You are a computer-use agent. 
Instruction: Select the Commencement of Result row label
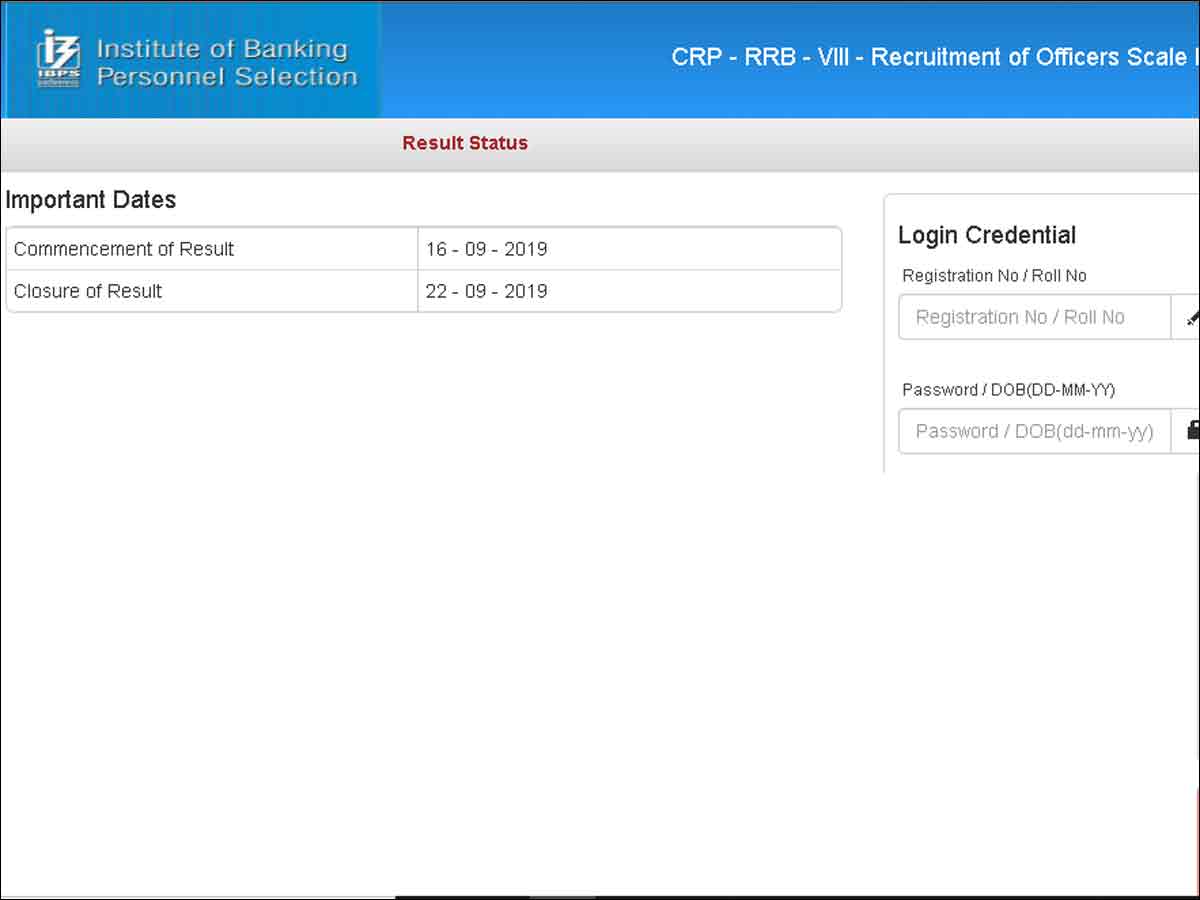124,249
